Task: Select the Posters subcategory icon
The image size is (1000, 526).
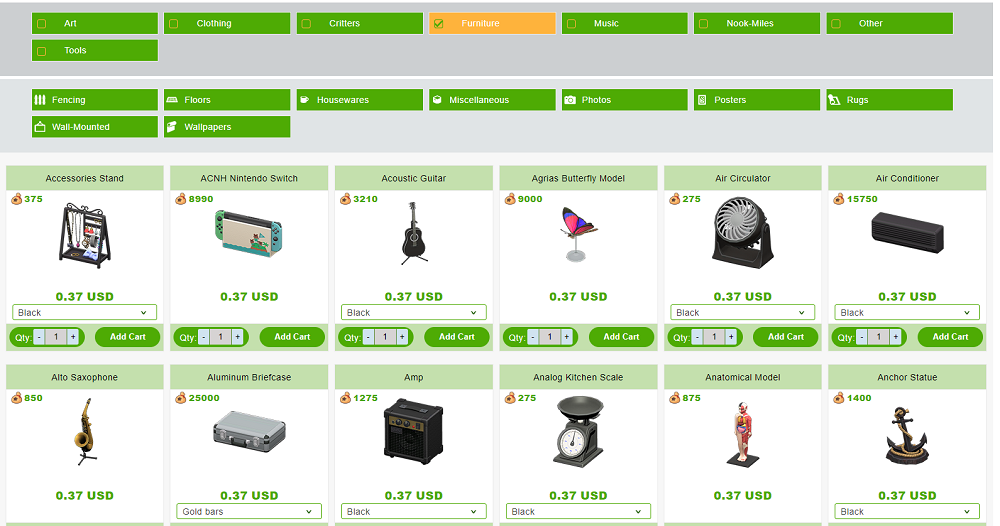Action: coord(702,99)
